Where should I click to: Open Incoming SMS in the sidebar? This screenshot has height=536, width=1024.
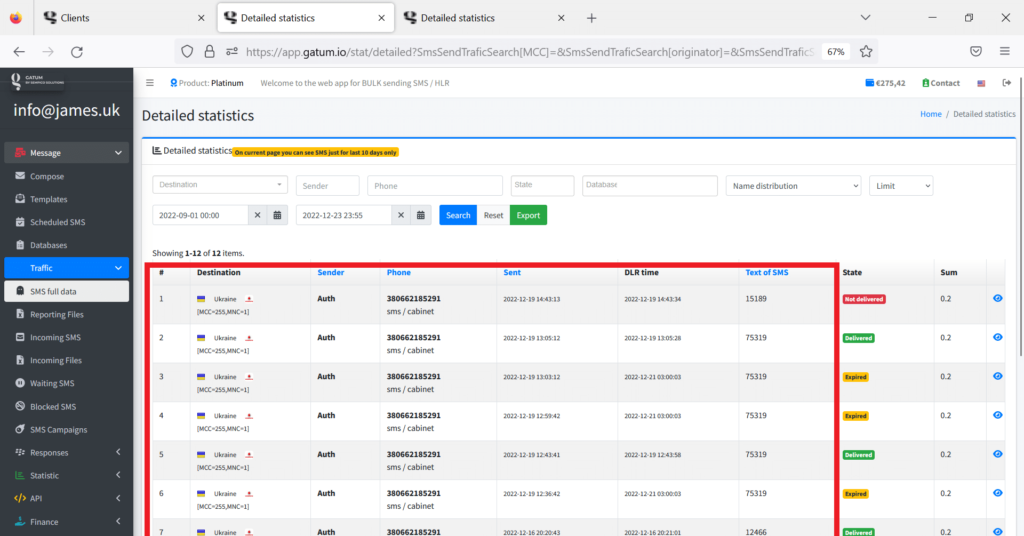(x=56, y=338)
